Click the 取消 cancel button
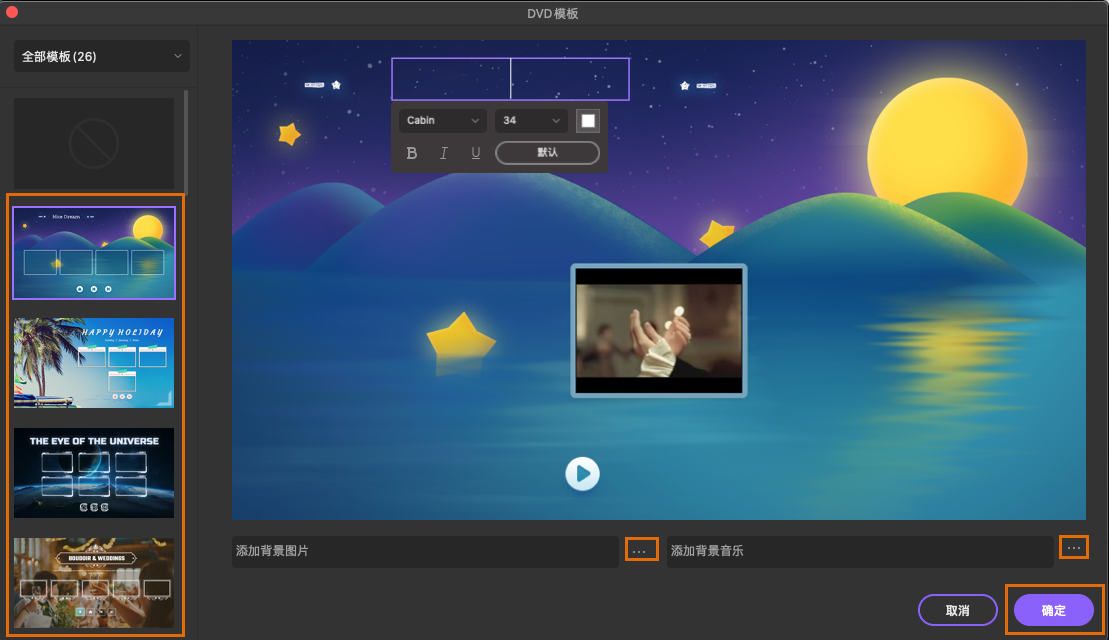Viewport: 1109px width, 640px height. point(958,610)
